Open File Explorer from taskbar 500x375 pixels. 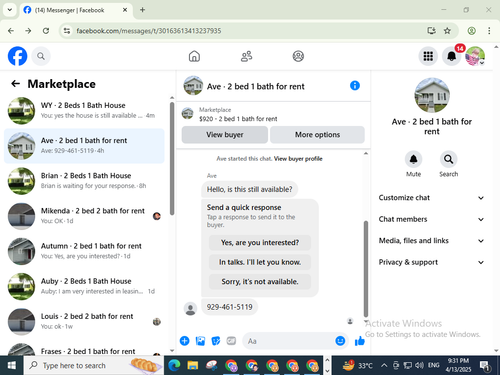[x=193, y=366]
